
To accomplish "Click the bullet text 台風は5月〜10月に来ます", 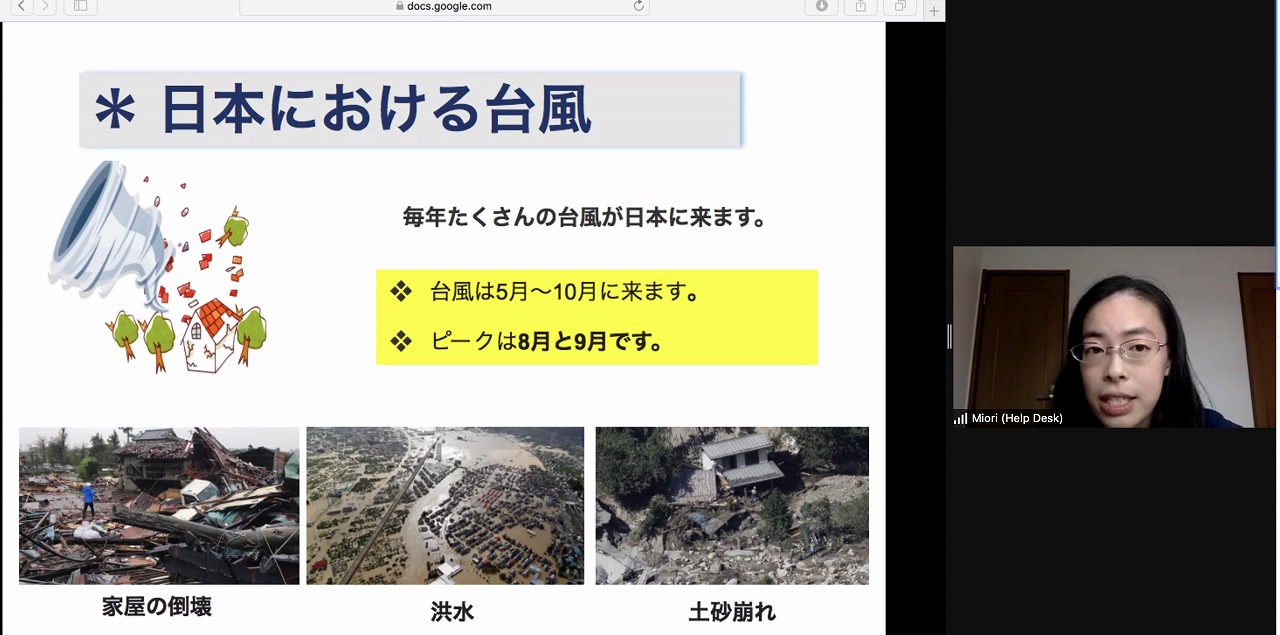I will [x=564, y=292].
